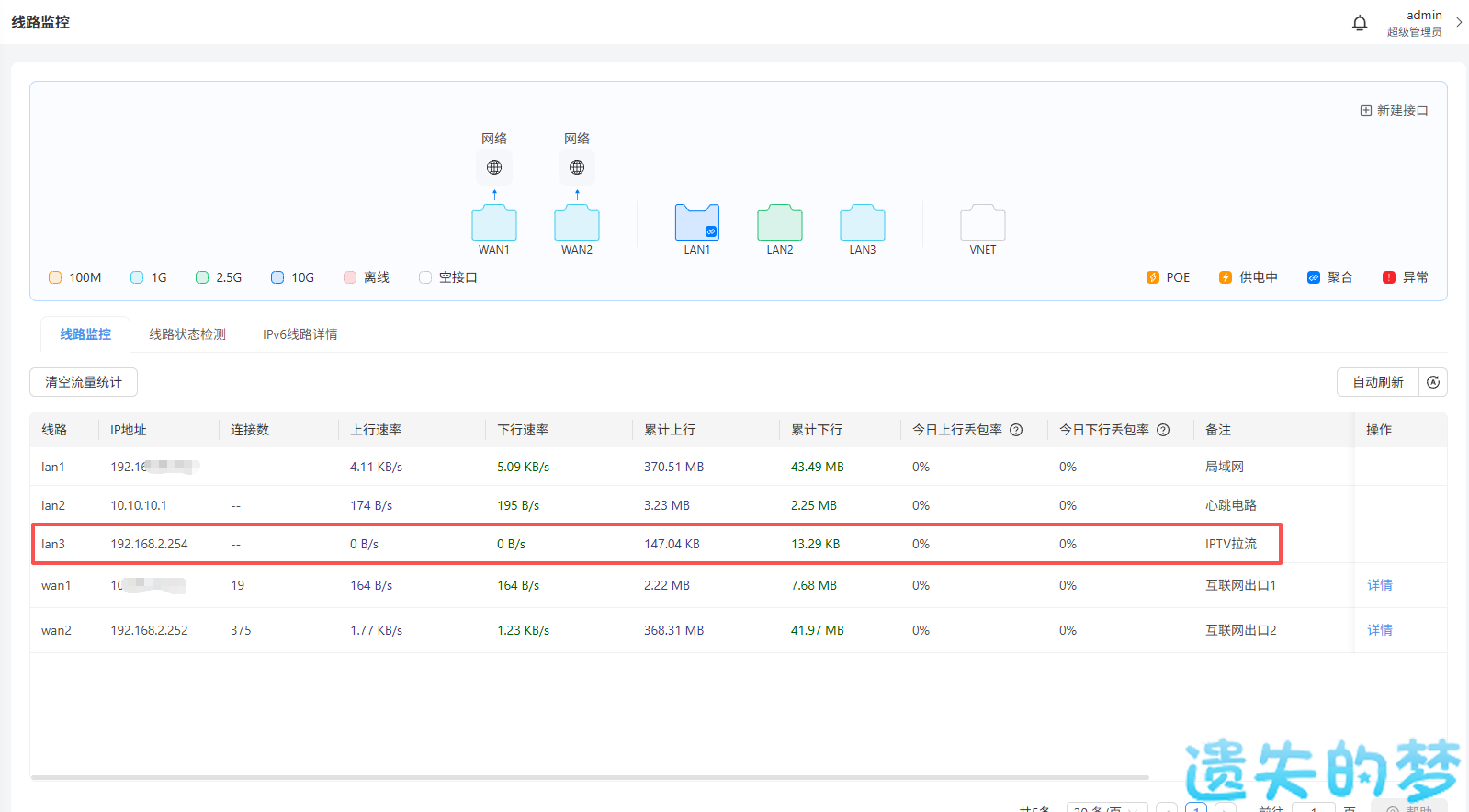Screen dimensions: 1469x812
Task: Click the 自动刷新 button
Action: tap(1378, 382)
